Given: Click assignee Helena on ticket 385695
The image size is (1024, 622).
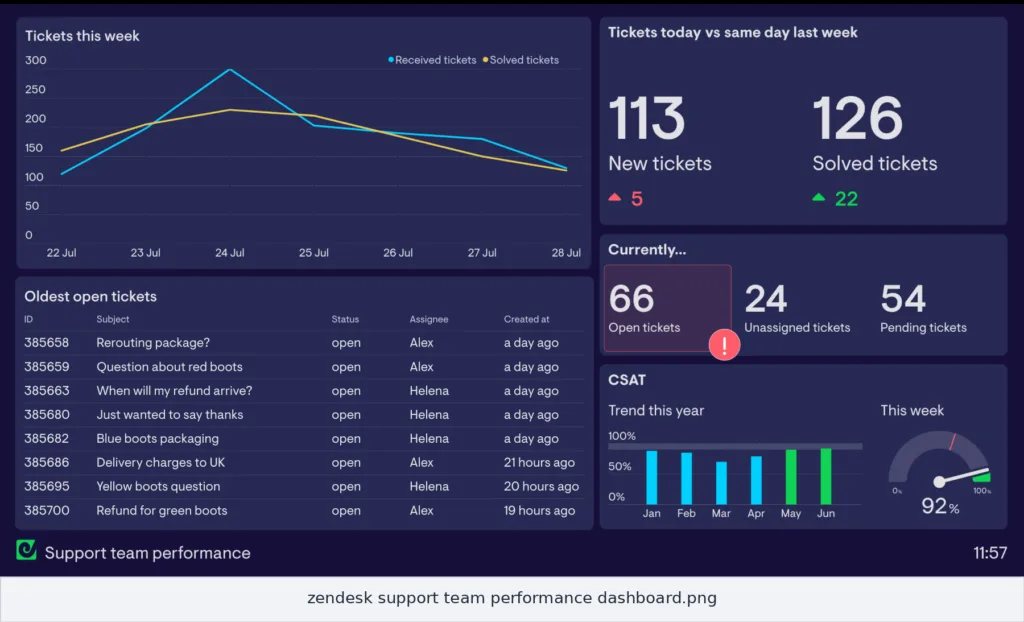Looking at the screenshot, I should click(x=429, y=486).
